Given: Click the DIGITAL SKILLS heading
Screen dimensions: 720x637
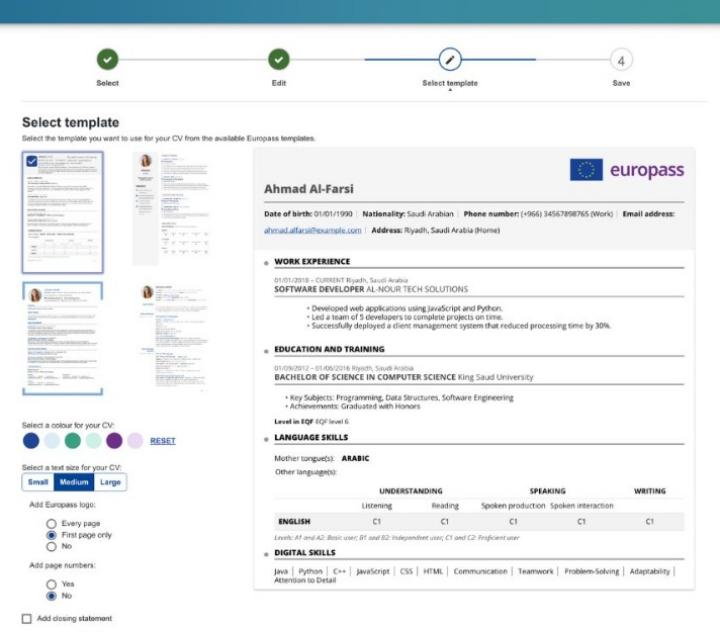Looking at the screenshot, I should point(305,552).
